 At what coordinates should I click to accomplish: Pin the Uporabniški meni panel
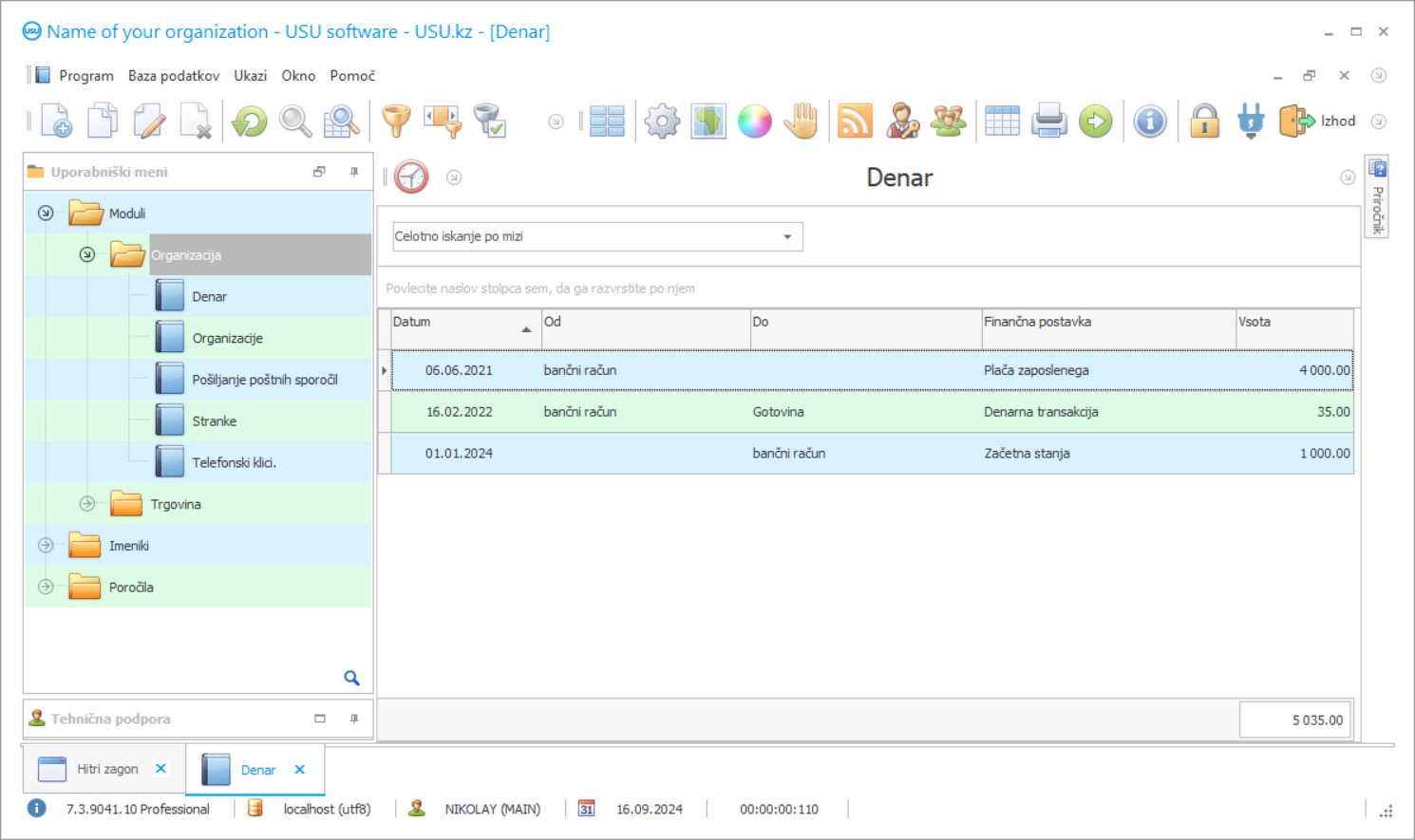point(354,172)
